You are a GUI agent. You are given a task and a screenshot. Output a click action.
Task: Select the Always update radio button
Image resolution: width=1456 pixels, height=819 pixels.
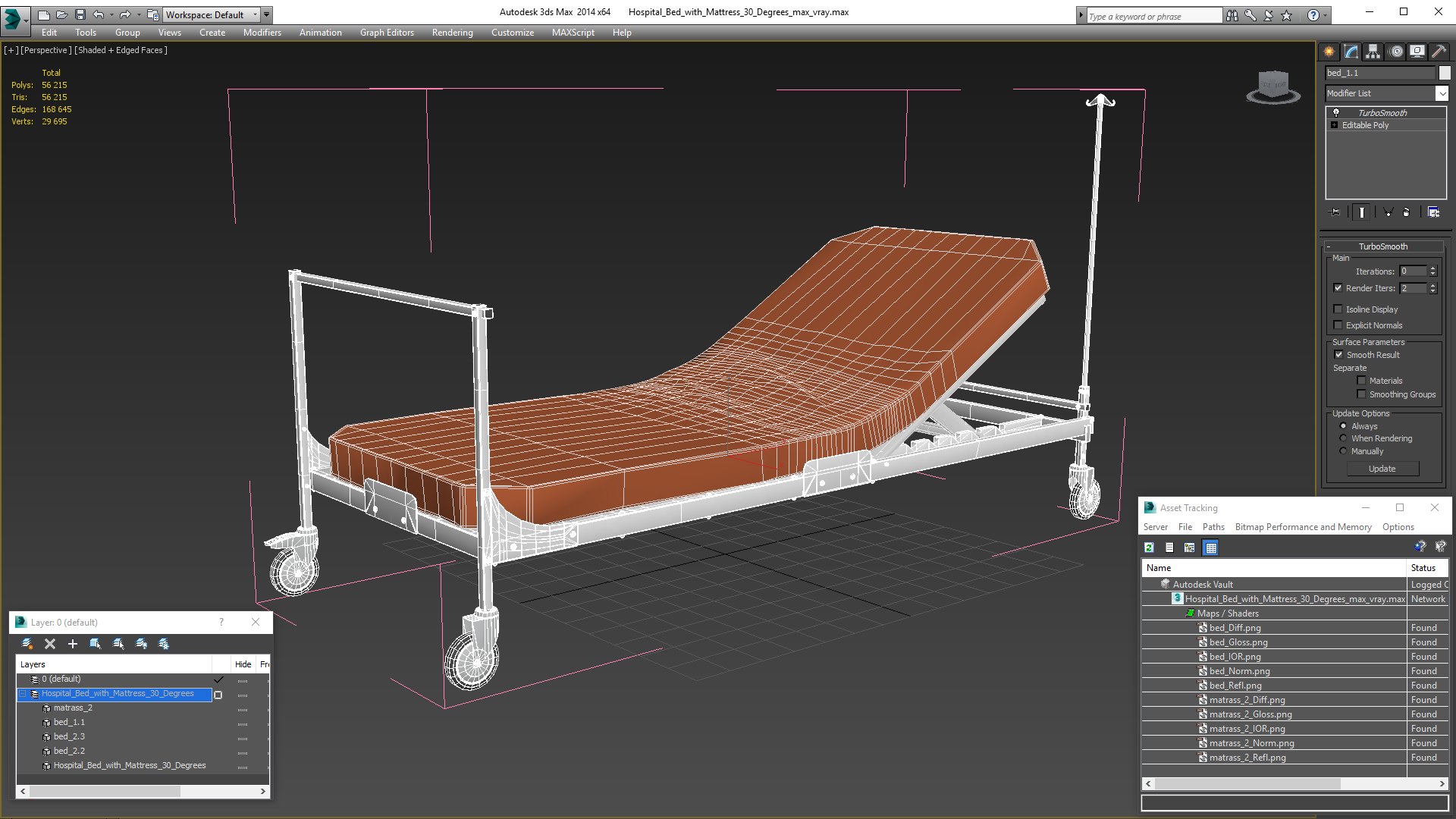[x=1343, y=426]
